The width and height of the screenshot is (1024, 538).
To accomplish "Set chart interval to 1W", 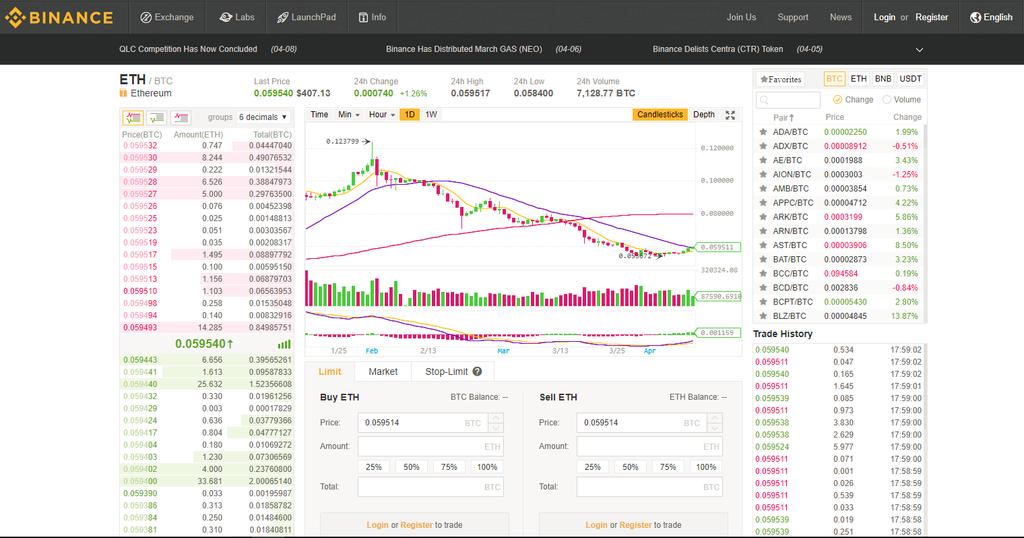I will coord(431,114).
